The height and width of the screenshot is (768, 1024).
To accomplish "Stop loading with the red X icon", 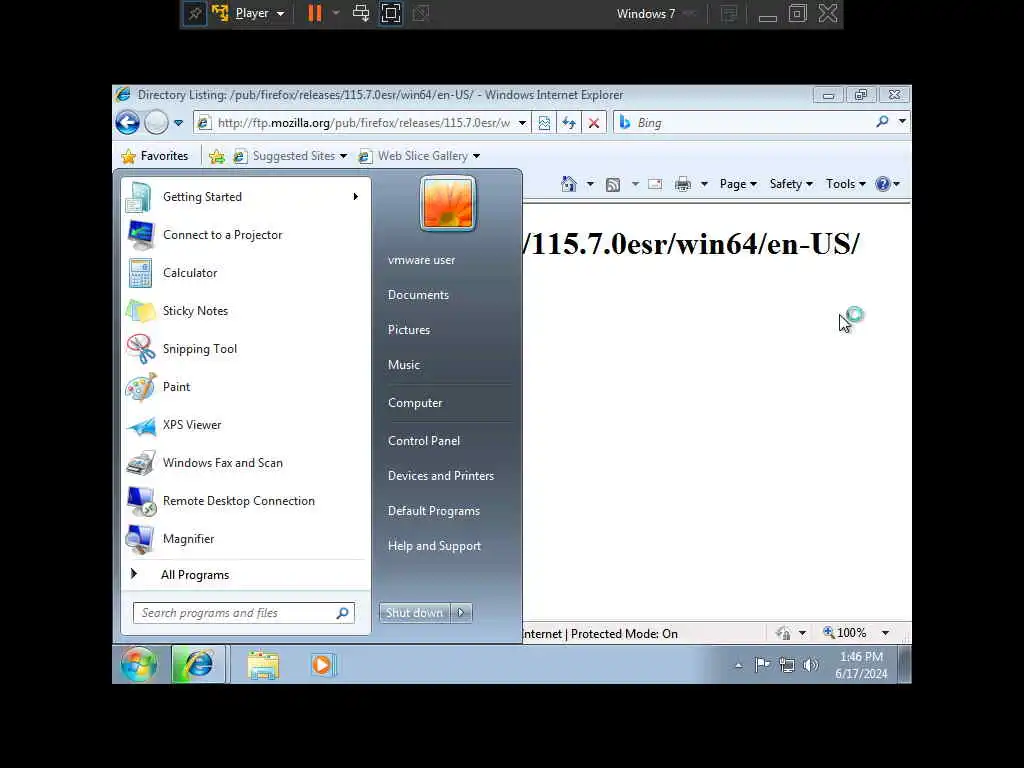I will (x=594, y=123).
